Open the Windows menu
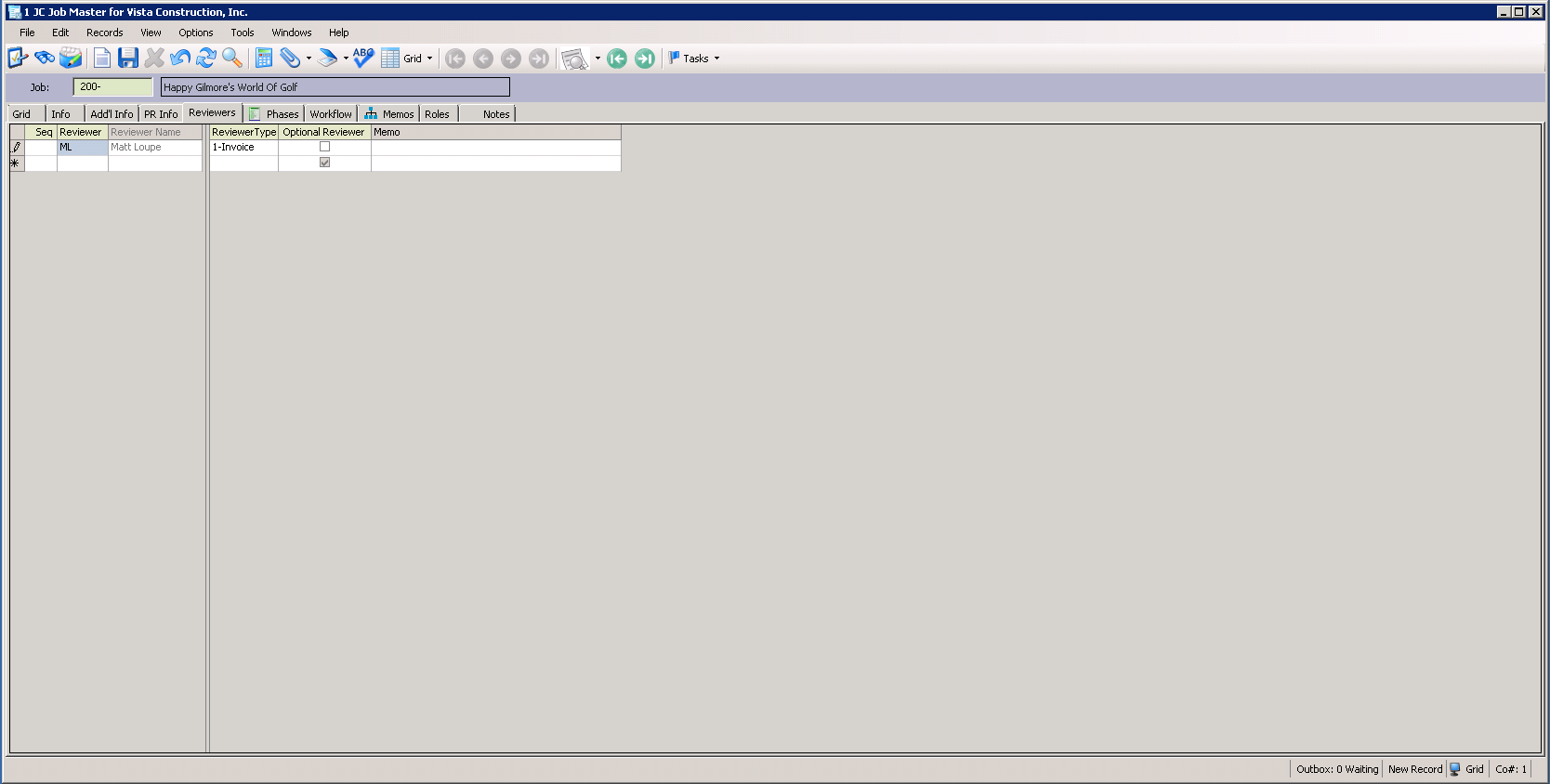 pos(292,33)
